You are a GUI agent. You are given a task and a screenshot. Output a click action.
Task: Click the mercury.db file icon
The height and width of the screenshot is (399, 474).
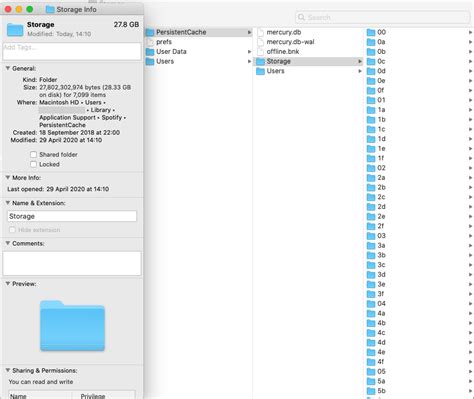260,32
